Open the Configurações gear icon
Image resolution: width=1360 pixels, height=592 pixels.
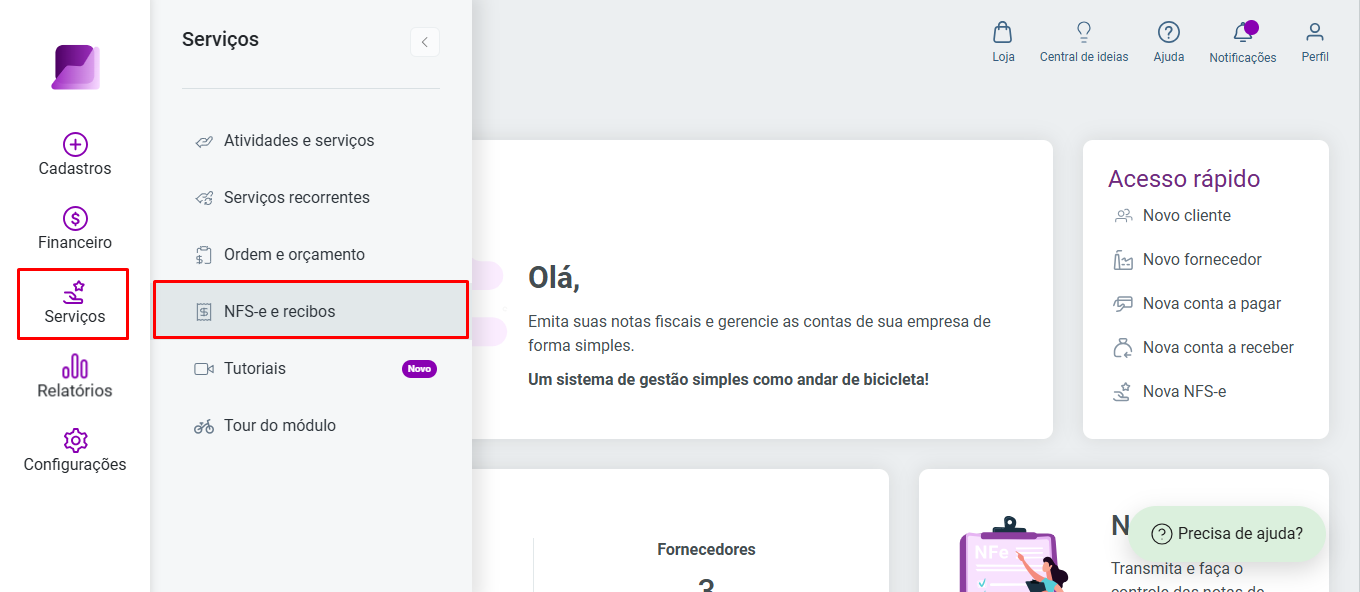point(75,441)
